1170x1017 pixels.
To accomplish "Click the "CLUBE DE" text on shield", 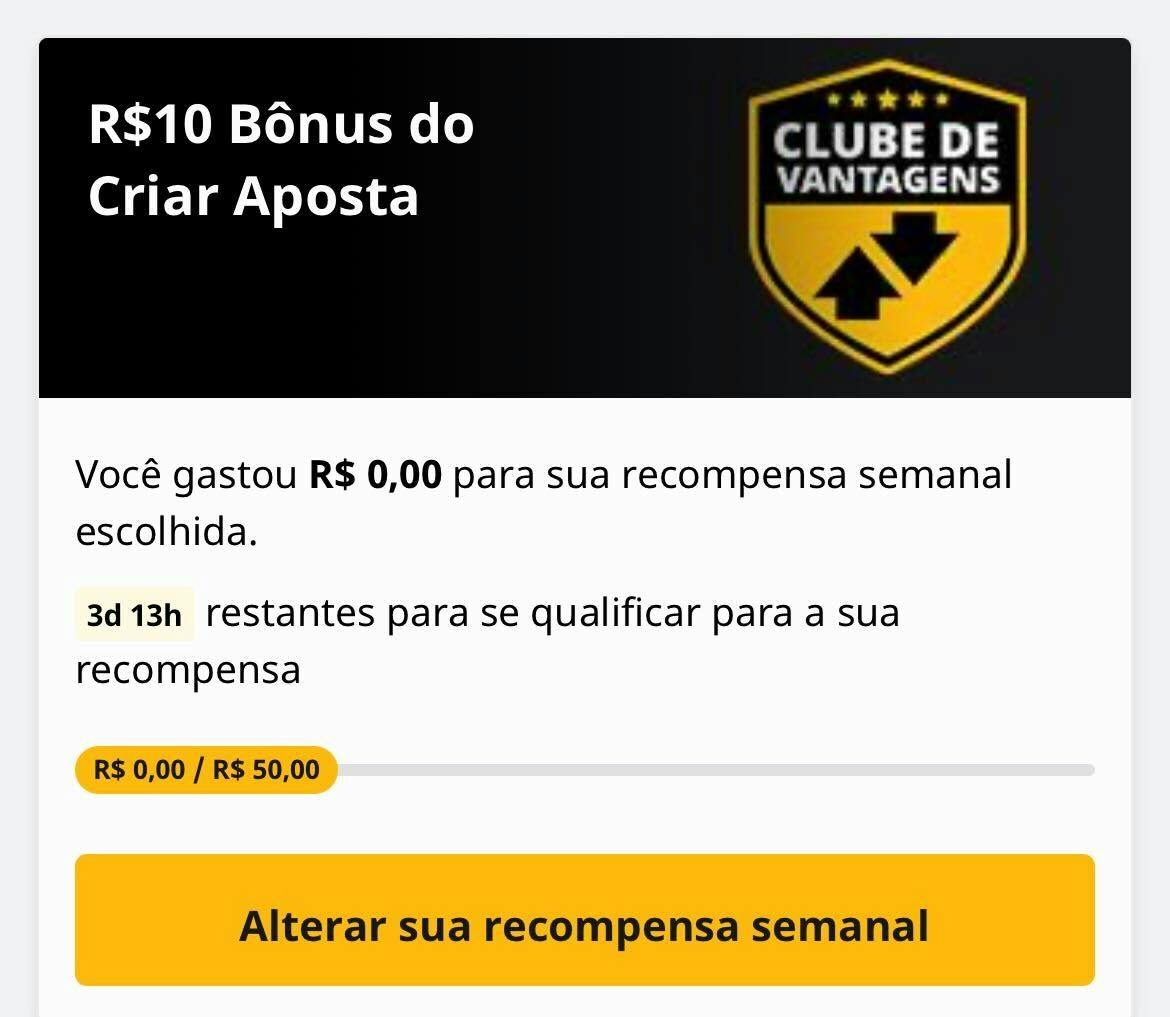I will 886,141.
